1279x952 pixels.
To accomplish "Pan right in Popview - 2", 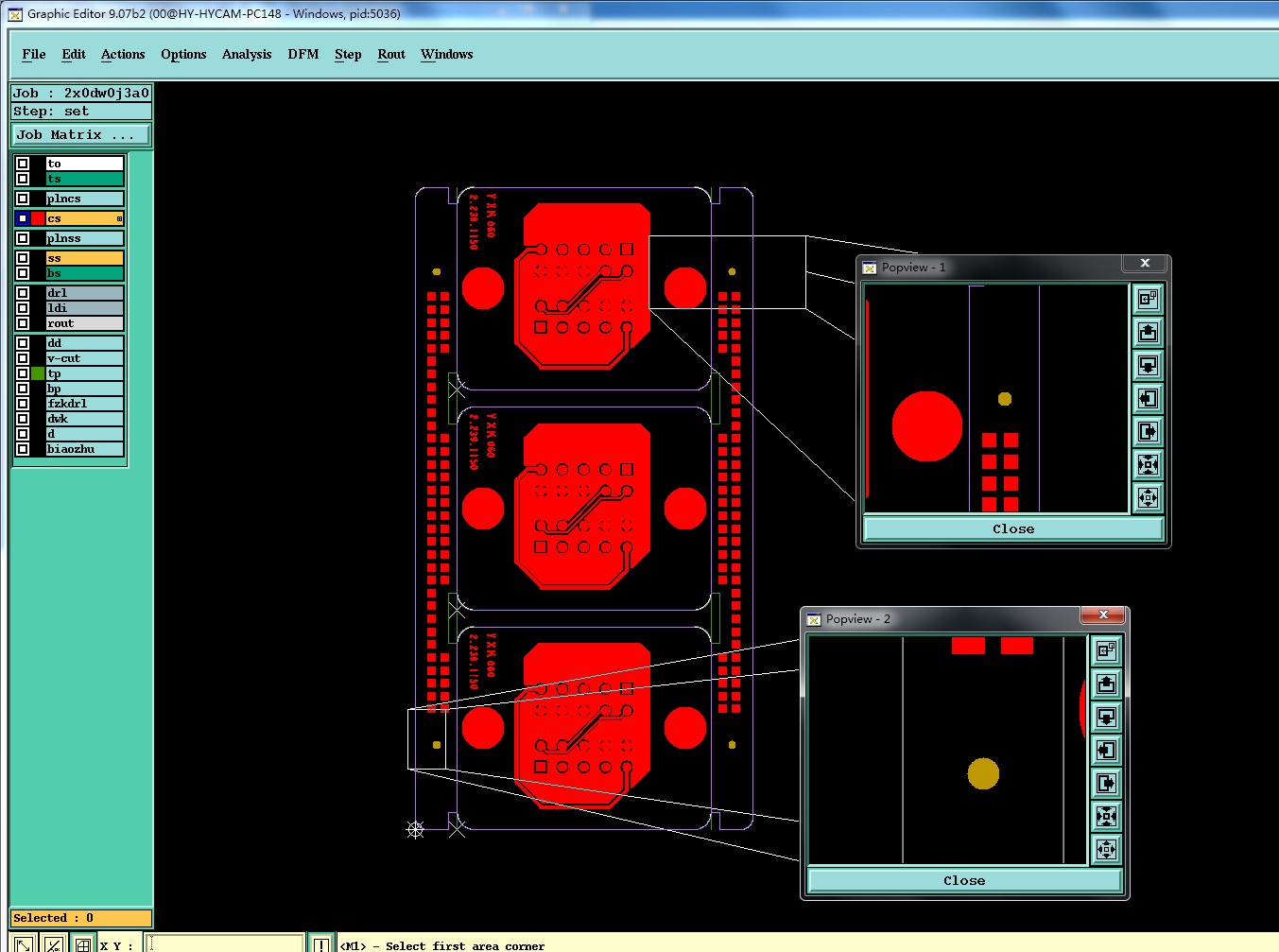I will 1106,784.
